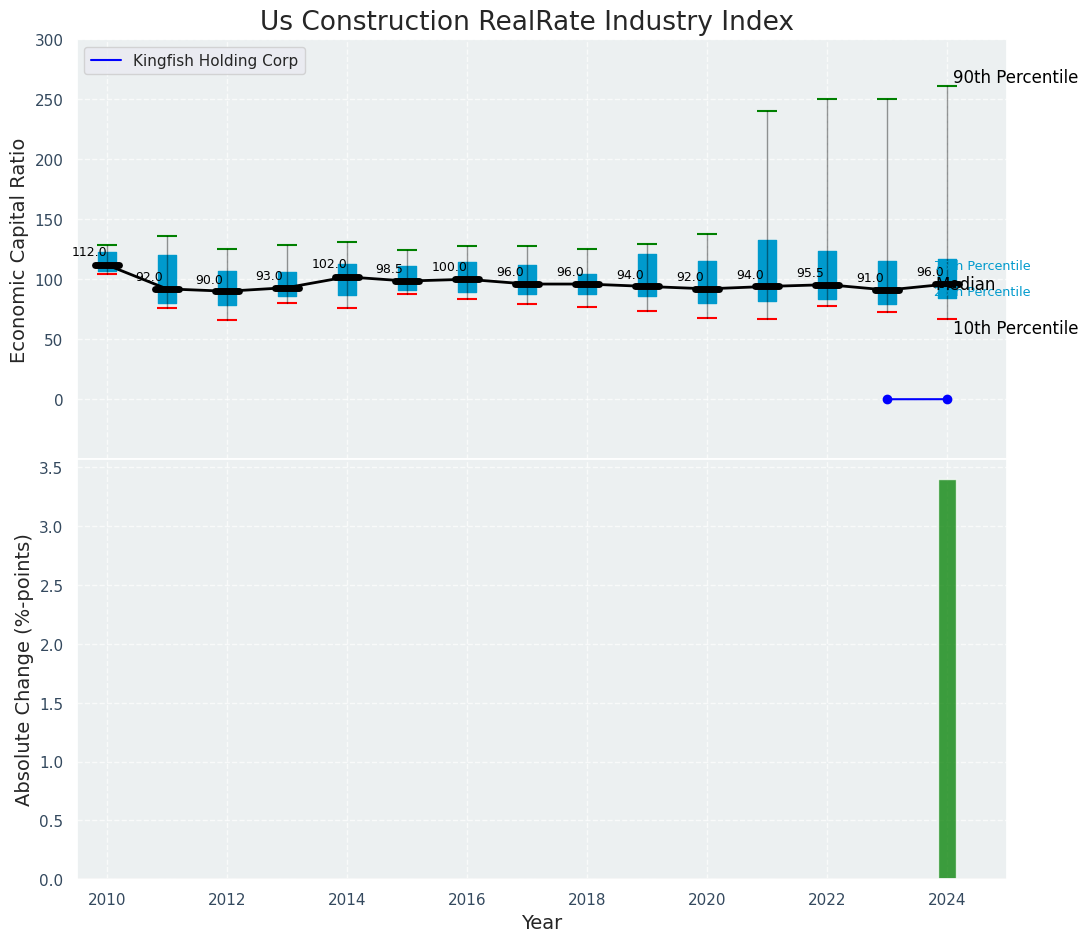Screen dimensions: 1088x942
Task: Click the median value label 102.0
Action: (329, 264)
